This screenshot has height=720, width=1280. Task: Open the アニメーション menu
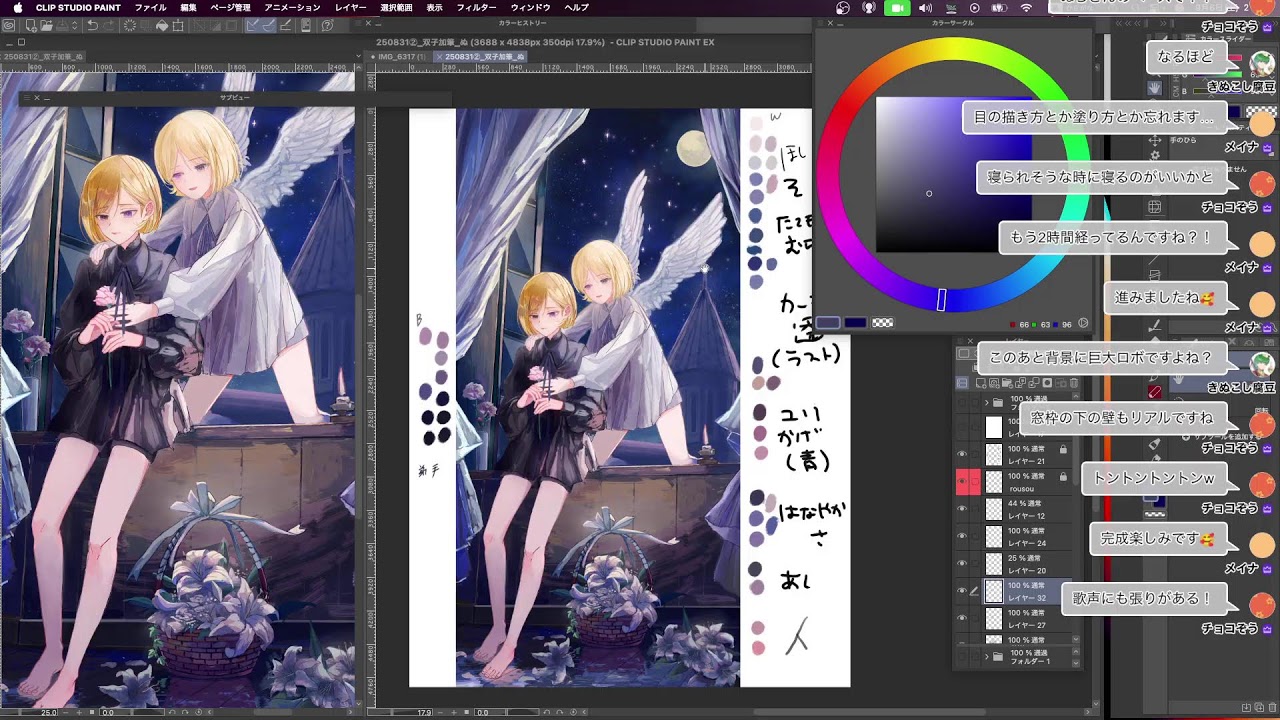[292, 8]
